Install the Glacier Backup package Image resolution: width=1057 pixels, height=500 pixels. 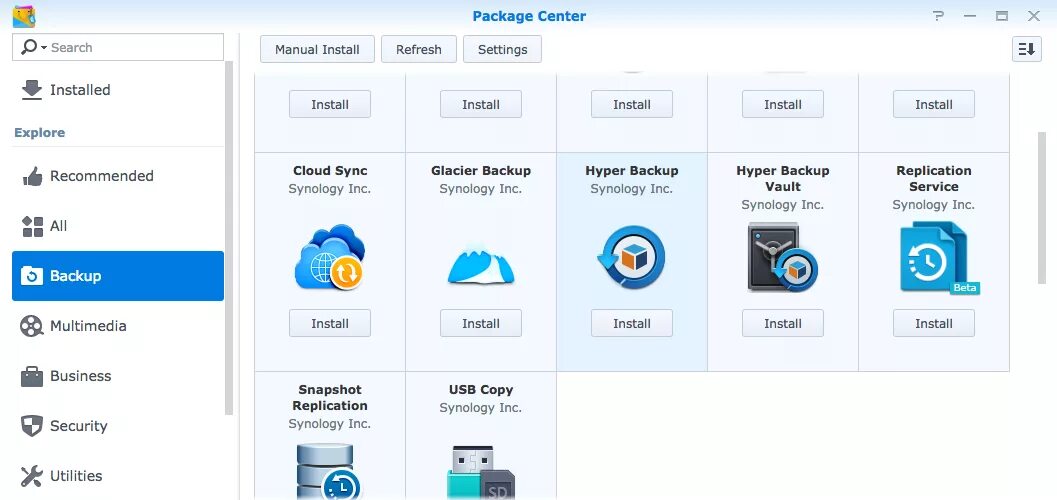coord(481,323)
